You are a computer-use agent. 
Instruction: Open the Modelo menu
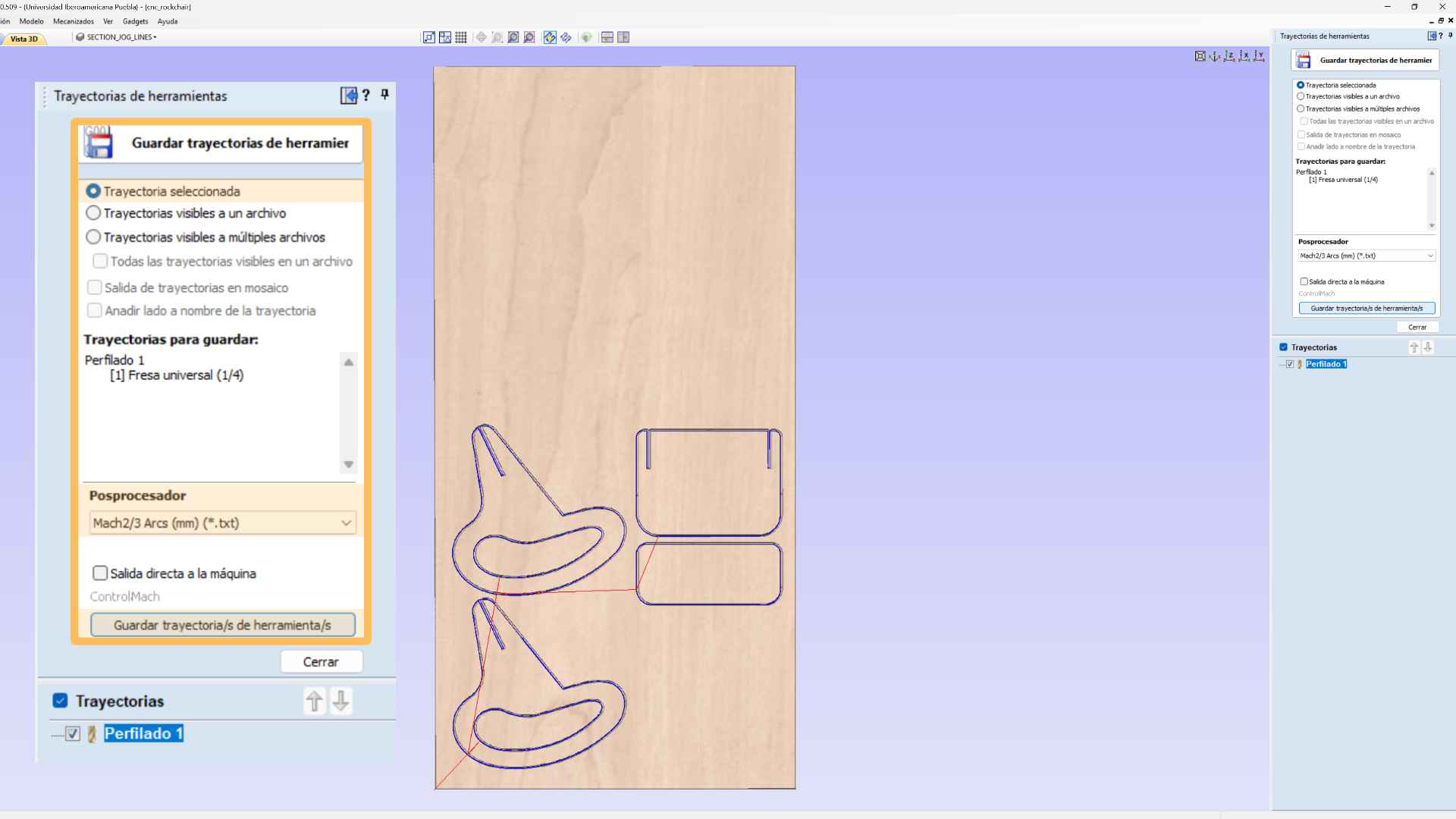pos(31,21)
